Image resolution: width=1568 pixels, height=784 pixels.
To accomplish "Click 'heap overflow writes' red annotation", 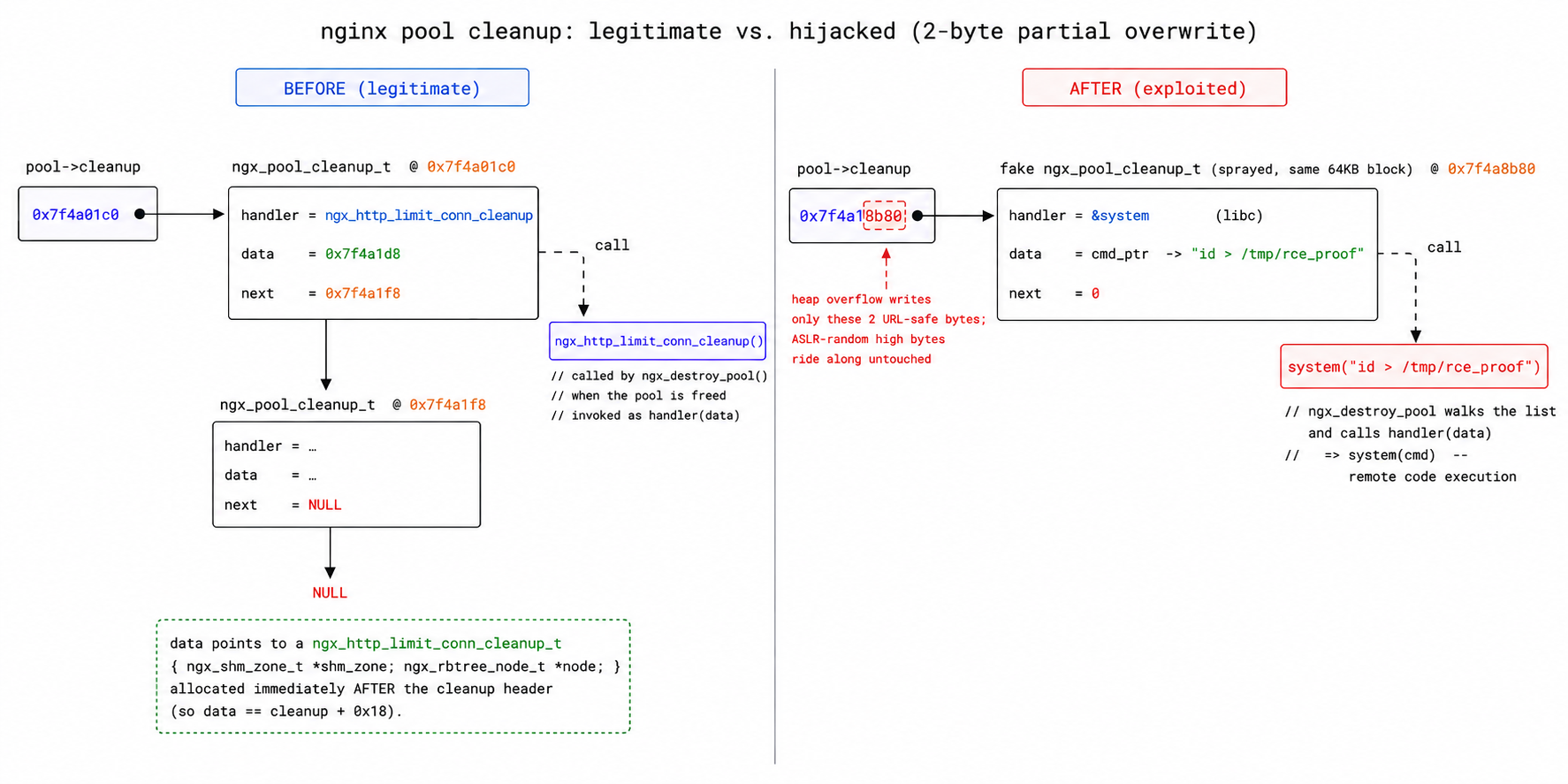I will click(x=861, y=300).
